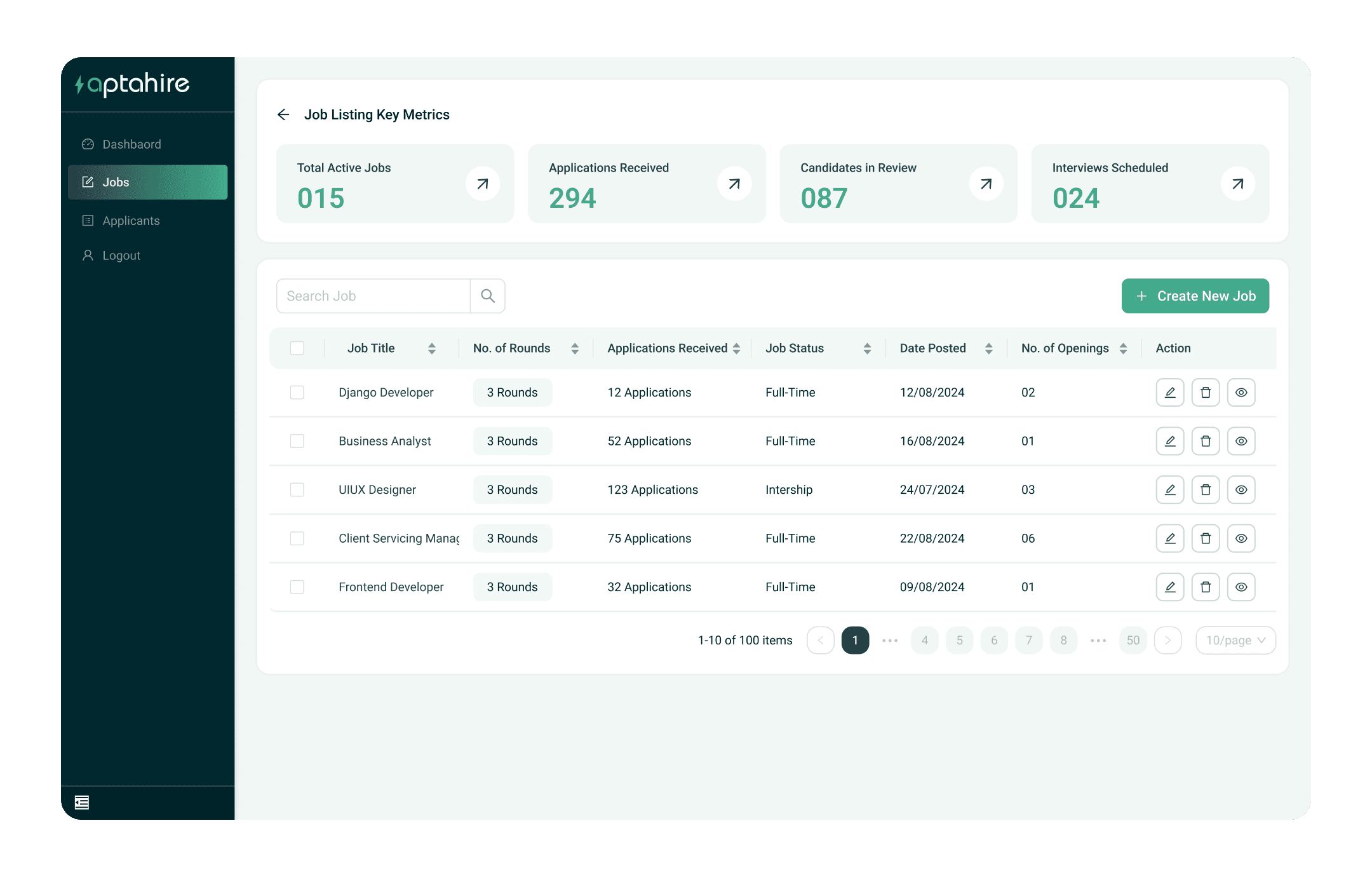Collapse sidebar using bottom menu icon
Viewport: 1372px width, 877px height.
click(82, 803)
